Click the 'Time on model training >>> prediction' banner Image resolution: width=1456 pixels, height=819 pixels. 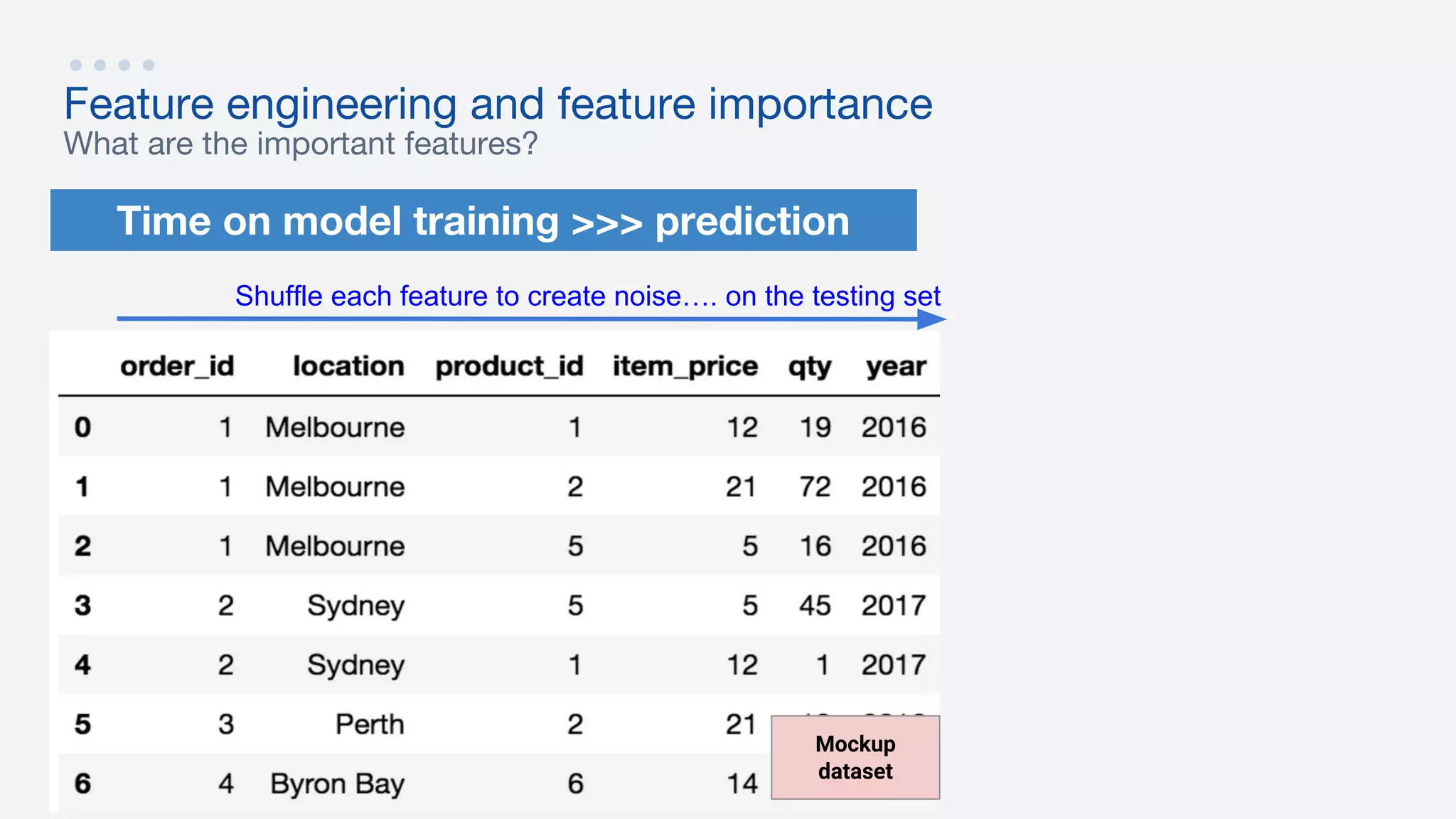[x=483, y=220]
